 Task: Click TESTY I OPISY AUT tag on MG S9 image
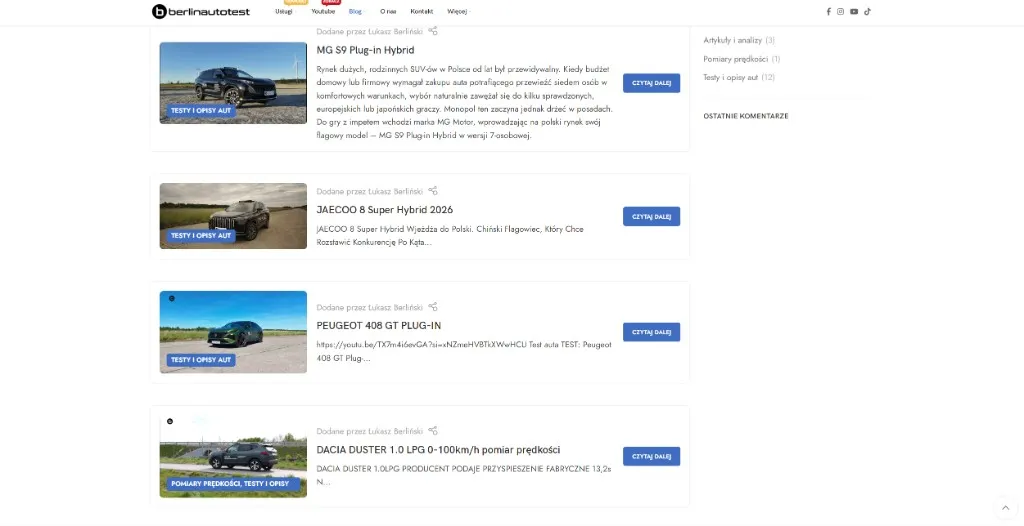coord(200,110)
